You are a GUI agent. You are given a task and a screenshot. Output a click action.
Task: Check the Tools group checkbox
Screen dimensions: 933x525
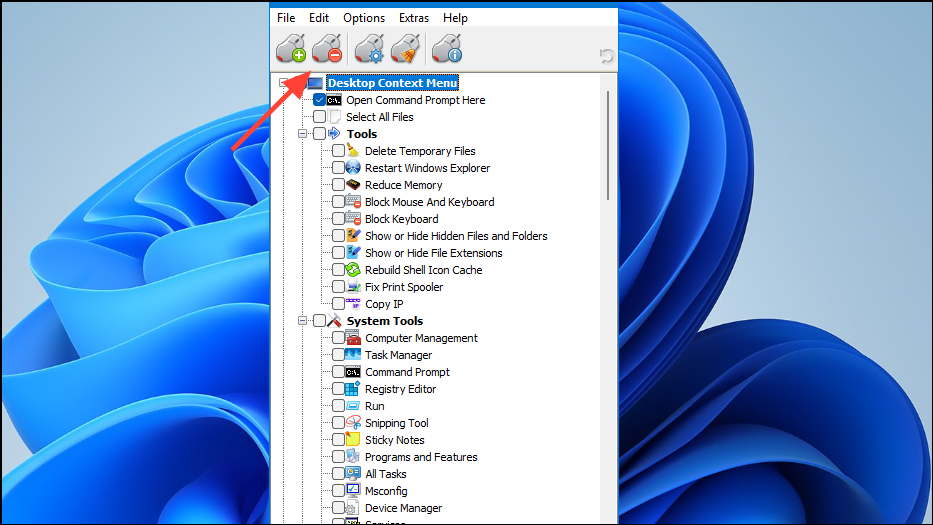coord(320,133)
